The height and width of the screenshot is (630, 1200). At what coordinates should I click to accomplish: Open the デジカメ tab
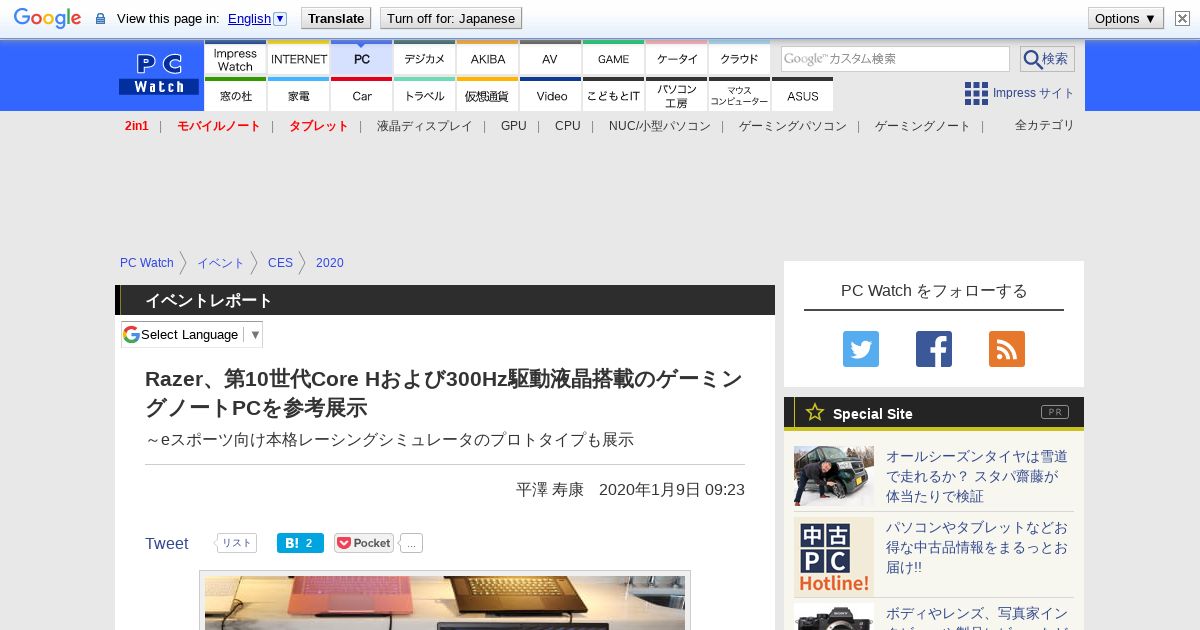425,59
